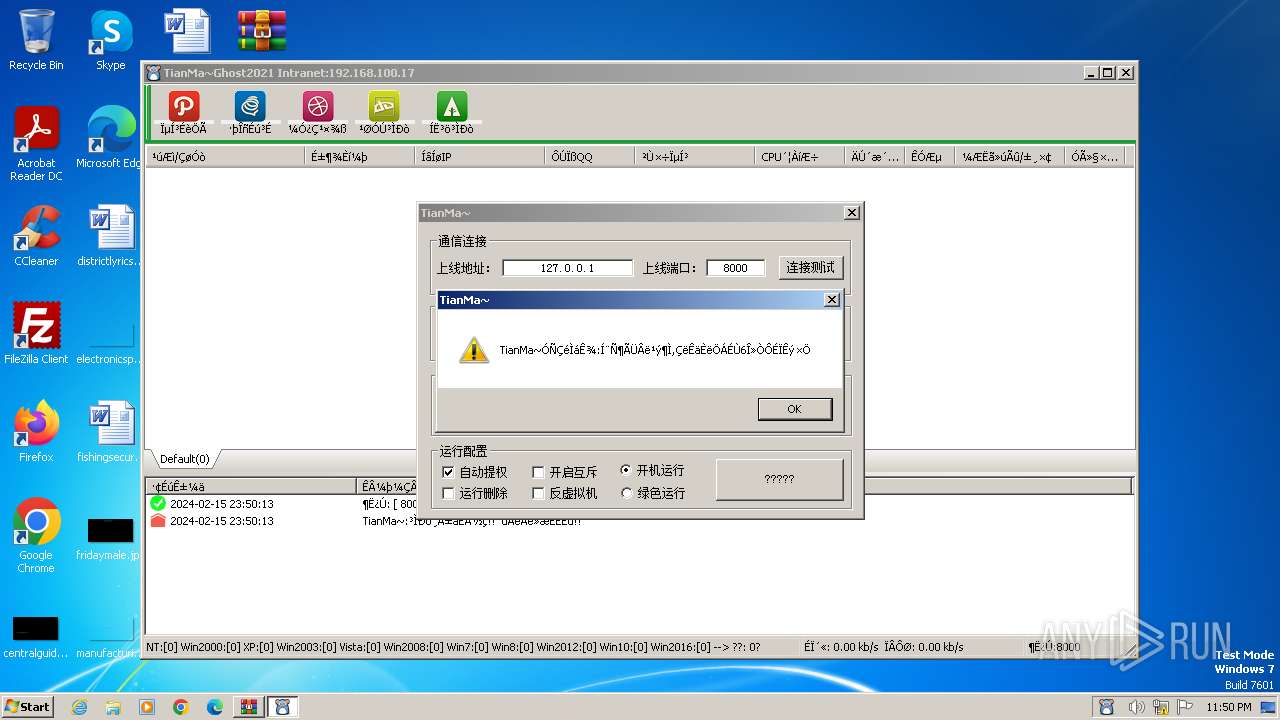1280x720 pixels.
Task: Toggle the 开启互斥 checkbox
Action: click(538, 472)
